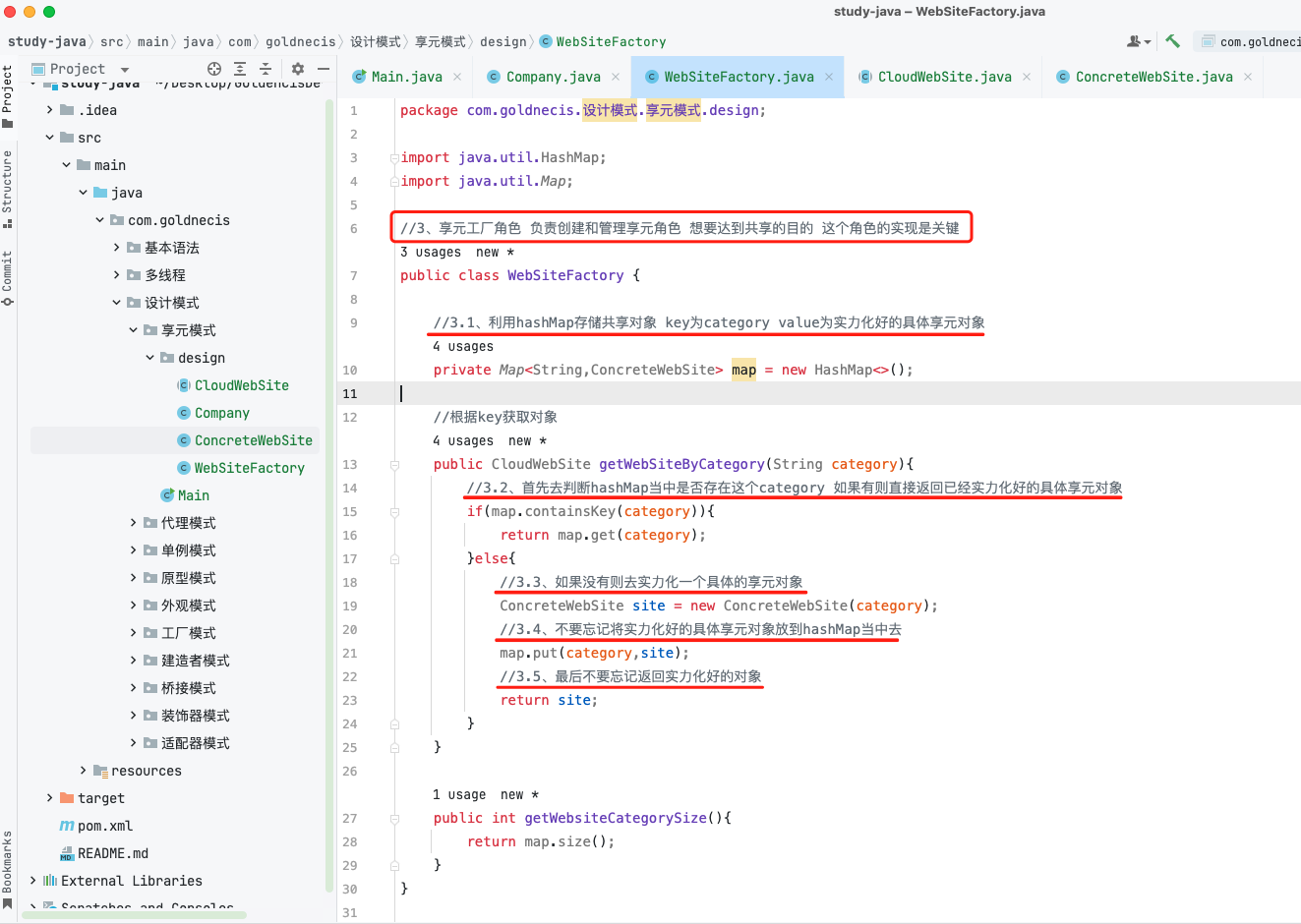Viewport: 1301px width, 924px height.
Task: Open the Code With Me dropdown
Action: [1139, 41]
